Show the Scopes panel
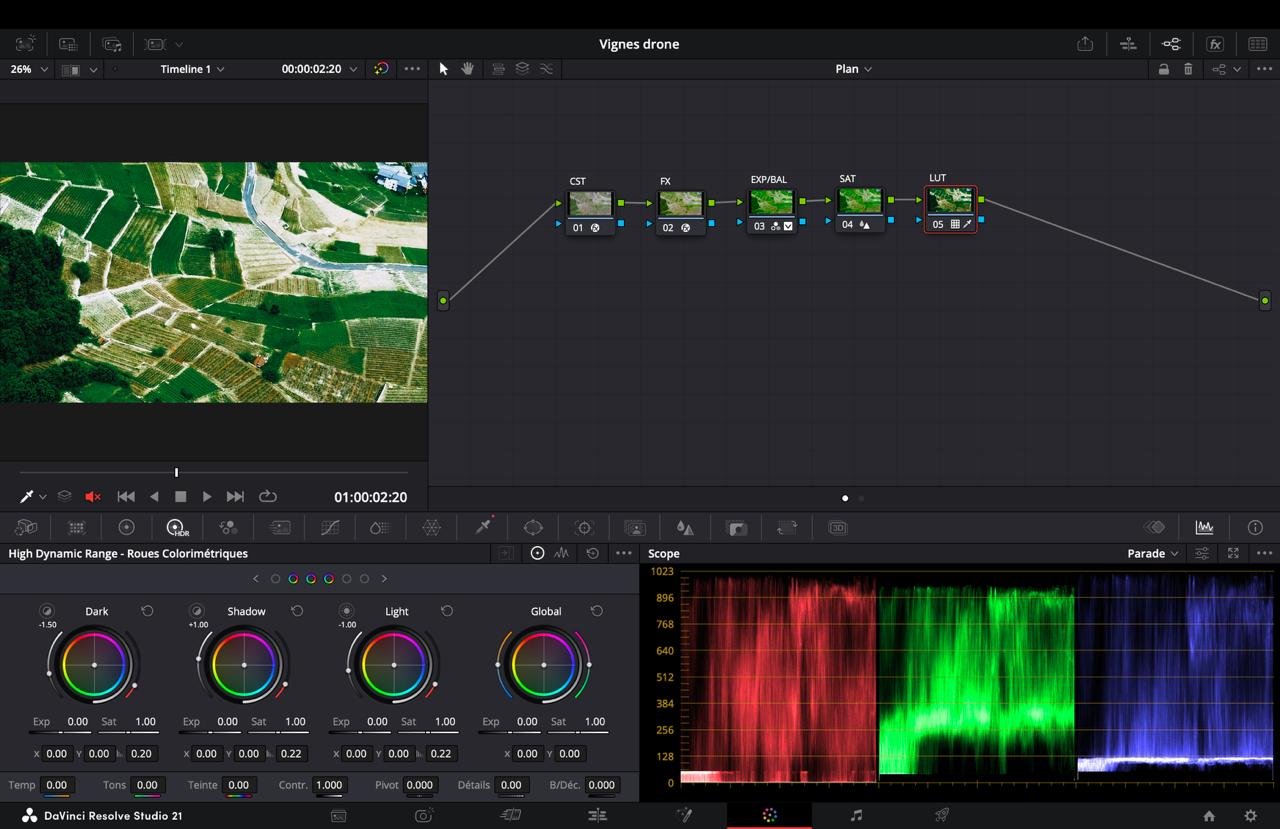The height and width of the screenshot is (829, 1280). click(1204, 528)
